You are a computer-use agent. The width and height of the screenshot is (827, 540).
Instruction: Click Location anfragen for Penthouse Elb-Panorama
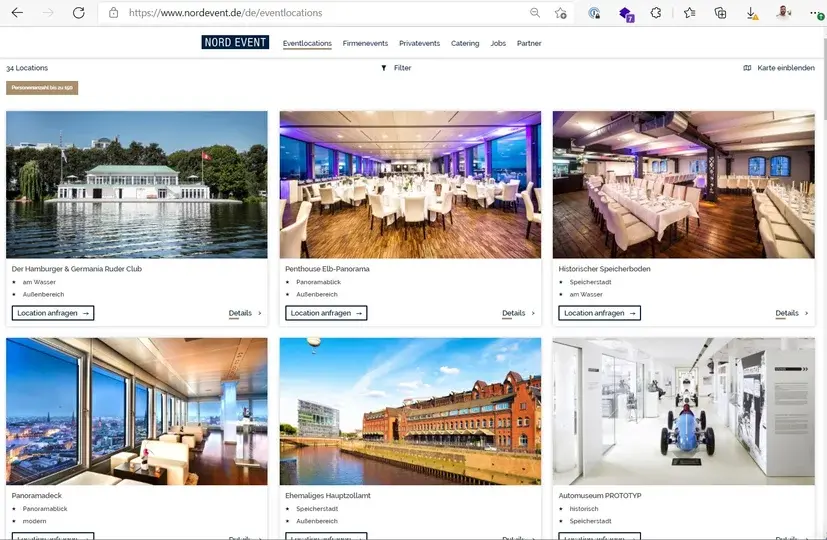[326, 313]
